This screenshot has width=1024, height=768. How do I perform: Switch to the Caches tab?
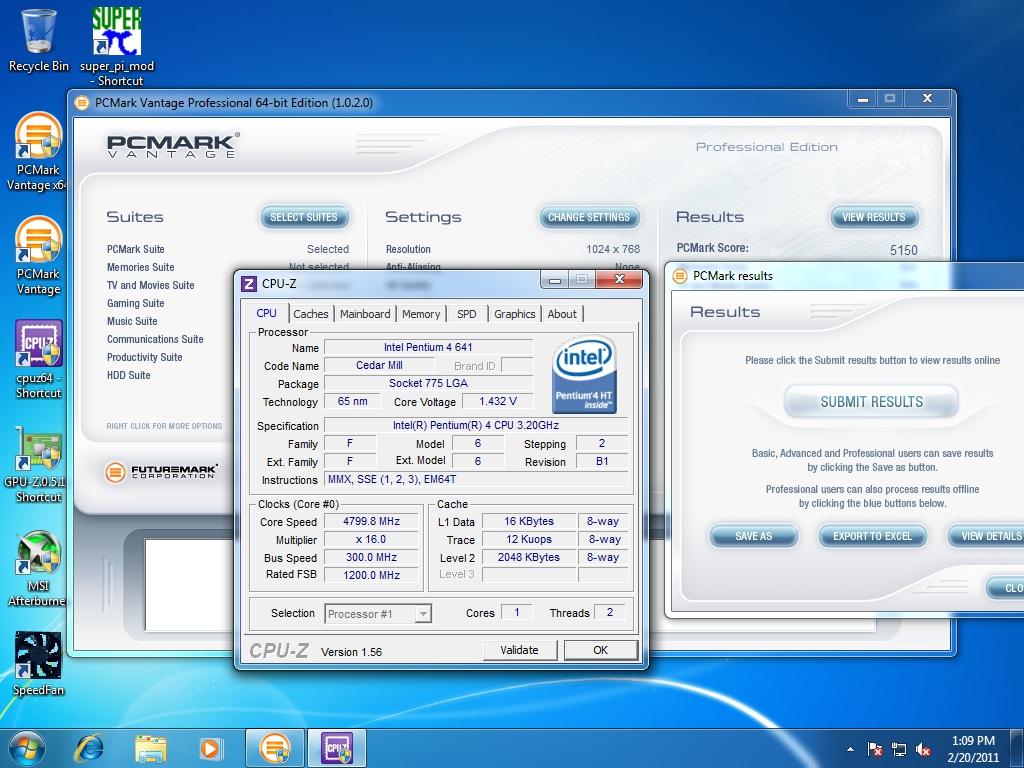pos(311,314)
